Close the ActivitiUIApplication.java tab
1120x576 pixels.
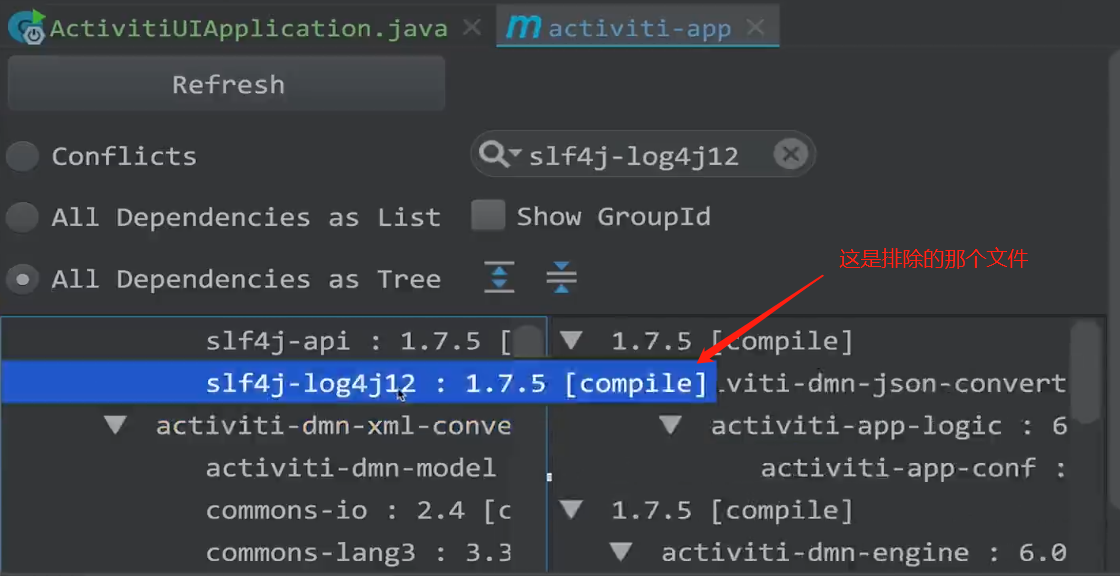point(471,28)
